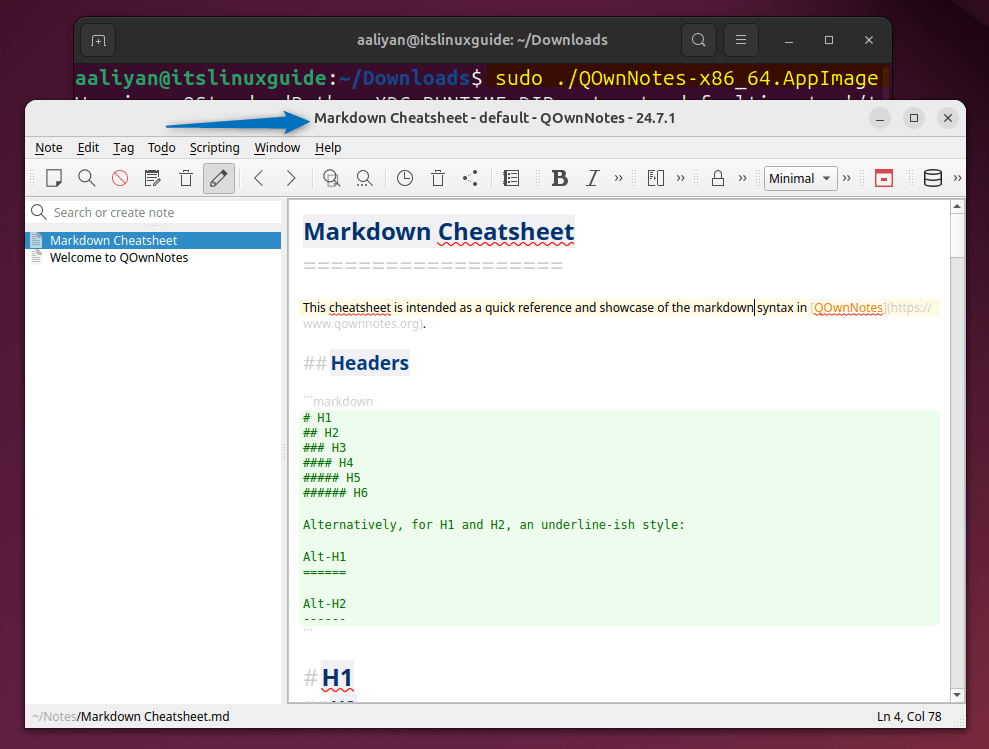Expand the chevron after the lock icon
989x749 pixels.
[x=743, y=178]
